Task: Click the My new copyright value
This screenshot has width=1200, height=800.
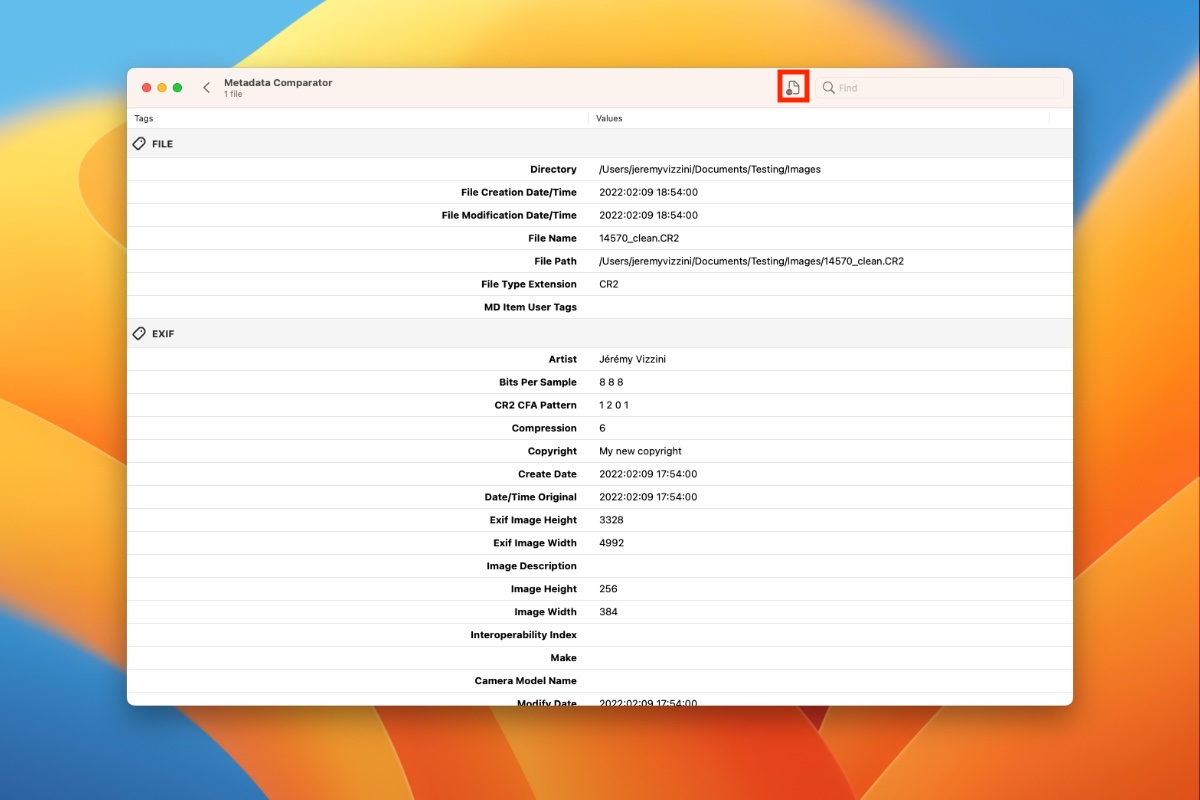Action: (640, 451)
